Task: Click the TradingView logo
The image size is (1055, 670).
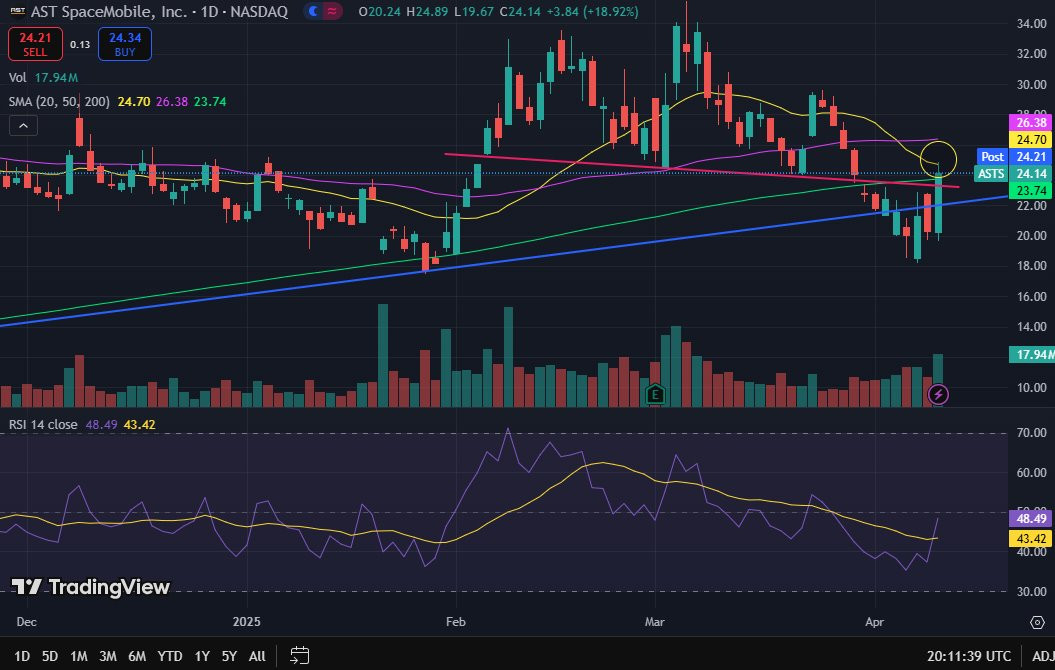Action: pos(90,587)
